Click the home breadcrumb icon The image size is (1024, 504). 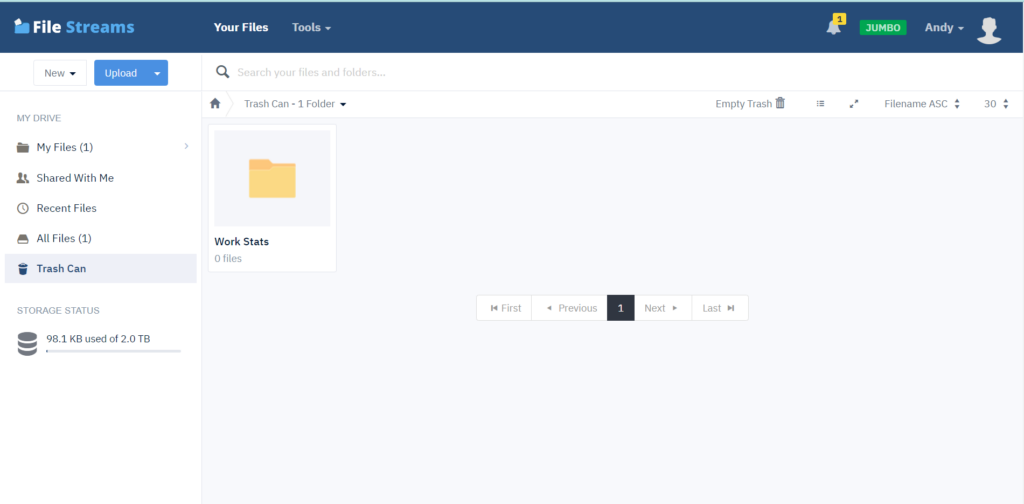[x=215, y=104]
